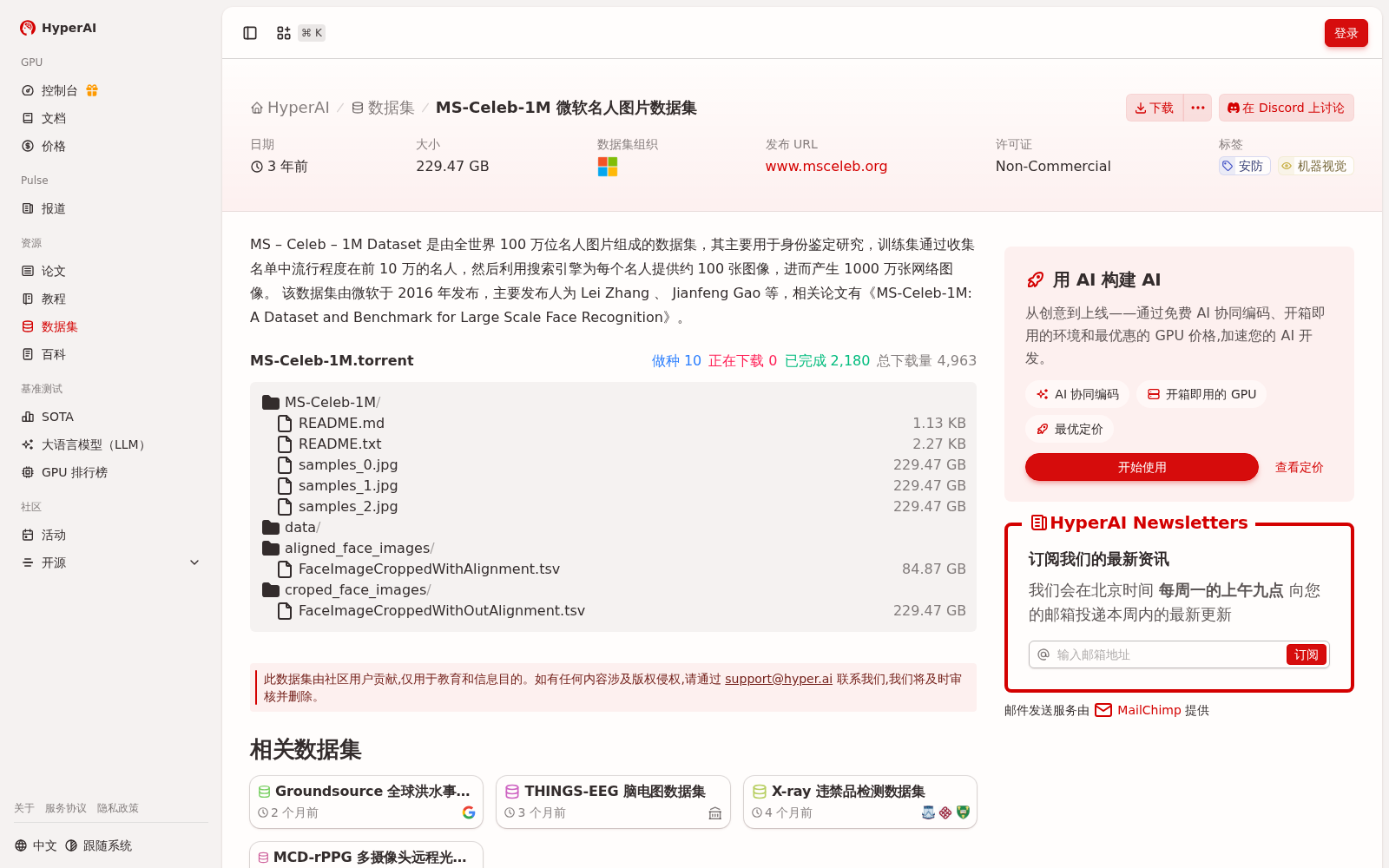Click support@hyper.ai email link
Screen dimensions: 1389x868
[779, 679]
